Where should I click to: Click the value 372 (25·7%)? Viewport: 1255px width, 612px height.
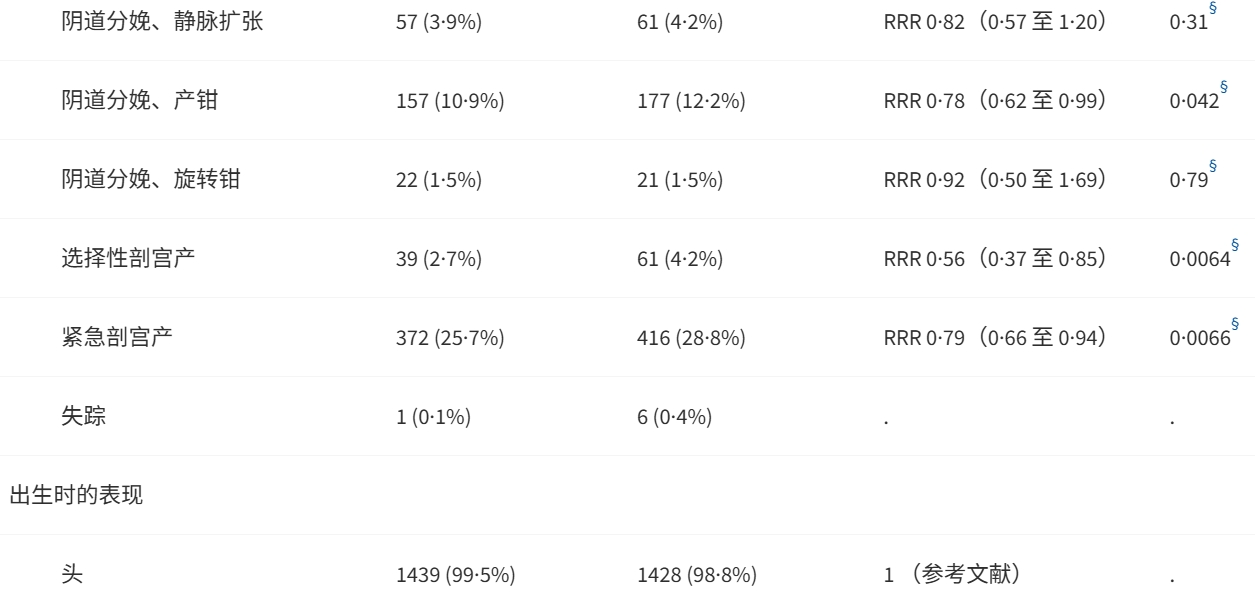[x=450, y=339]
